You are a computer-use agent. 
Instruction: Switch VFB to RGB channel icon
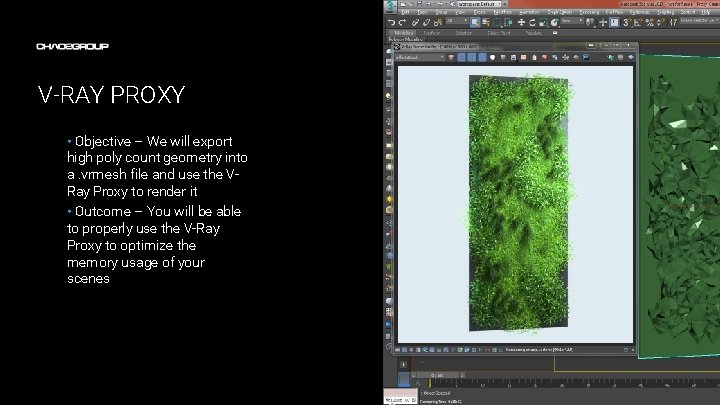451,57
